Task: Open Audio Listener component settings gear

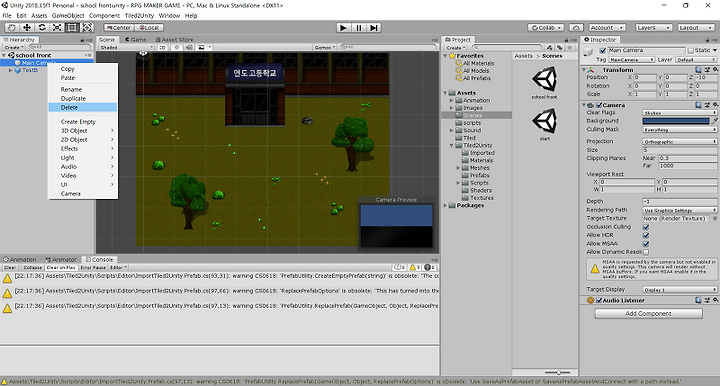Action: click(x=715, y=300)
